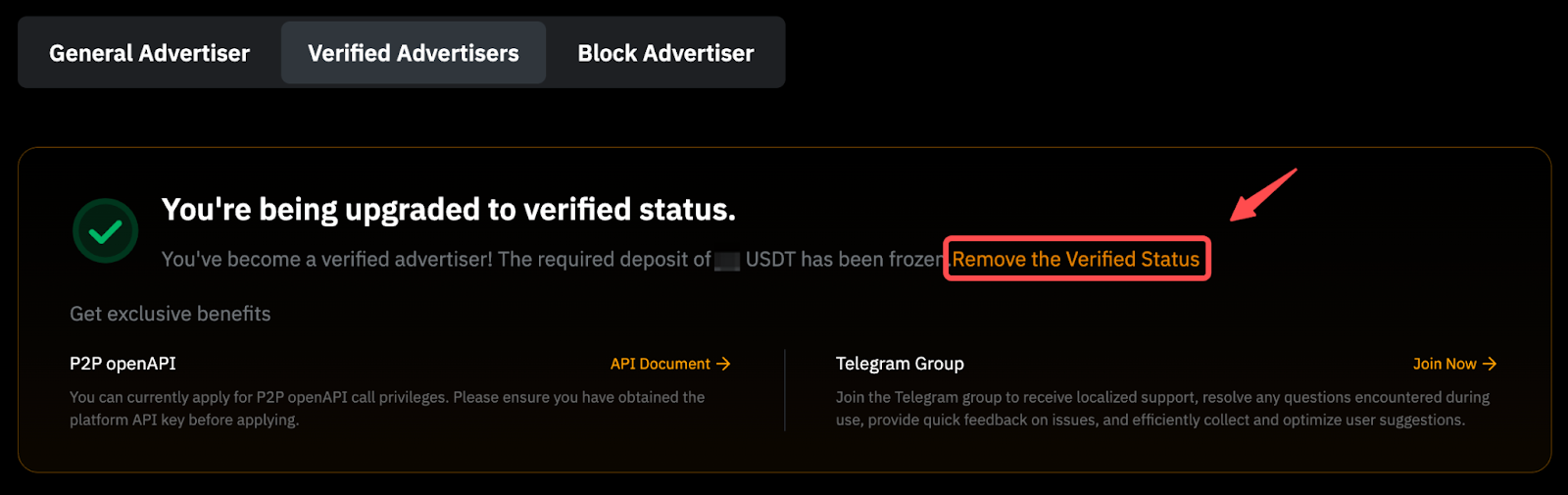Open the API Document link

[x=660, y=364]
